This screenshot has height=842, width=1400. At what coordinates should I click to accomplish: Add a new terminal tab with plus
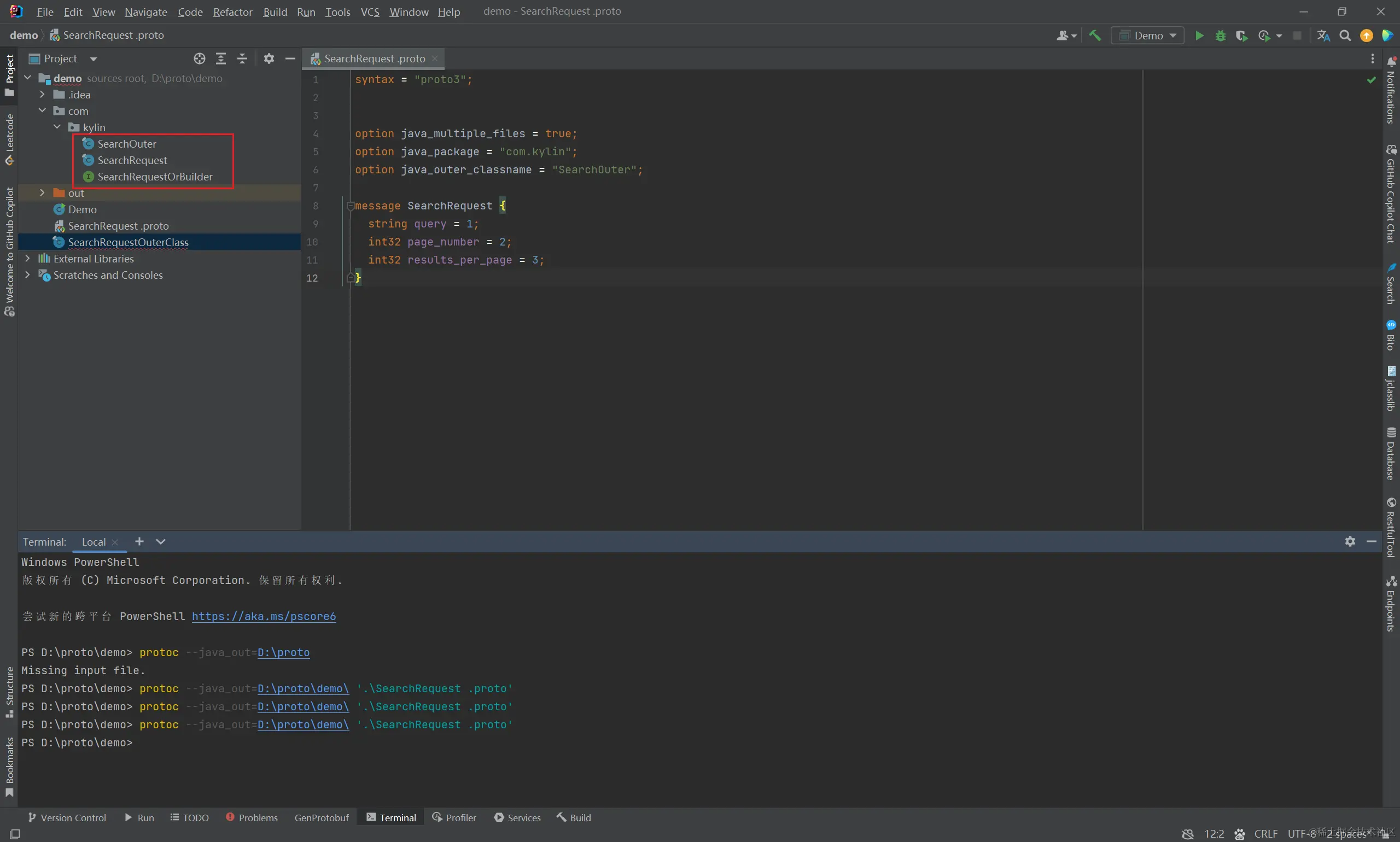click(x=139, y=541)
